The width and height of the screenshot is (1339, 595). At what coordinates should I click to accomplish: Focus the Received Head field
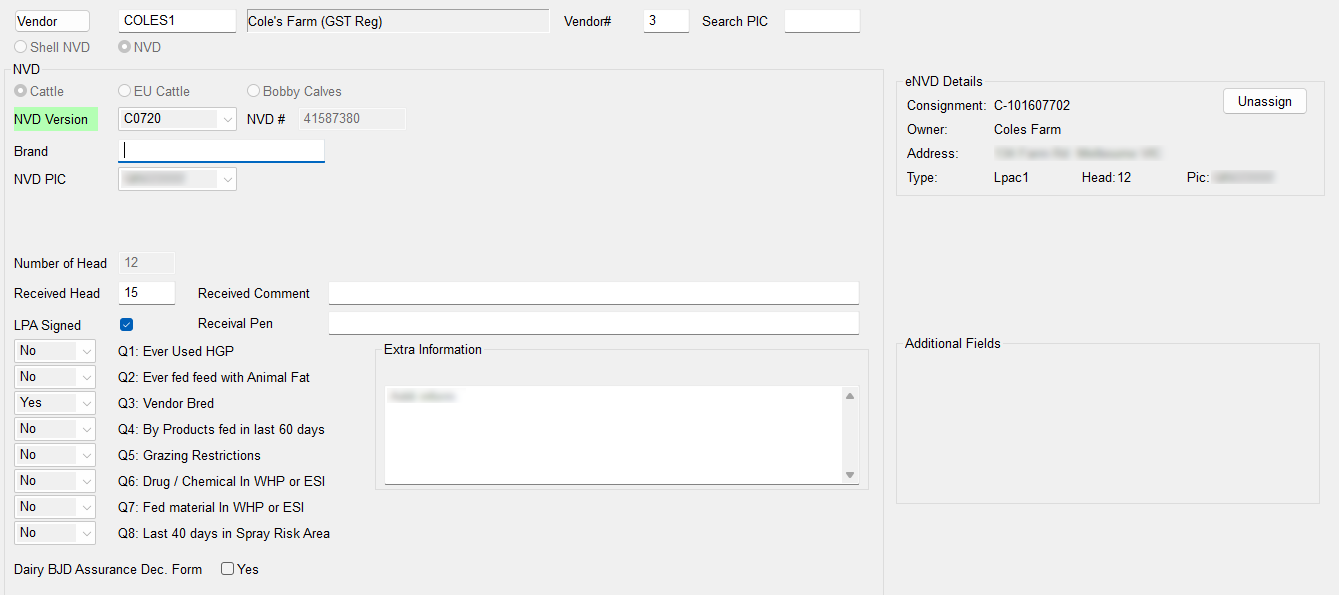tap(146, 293)
